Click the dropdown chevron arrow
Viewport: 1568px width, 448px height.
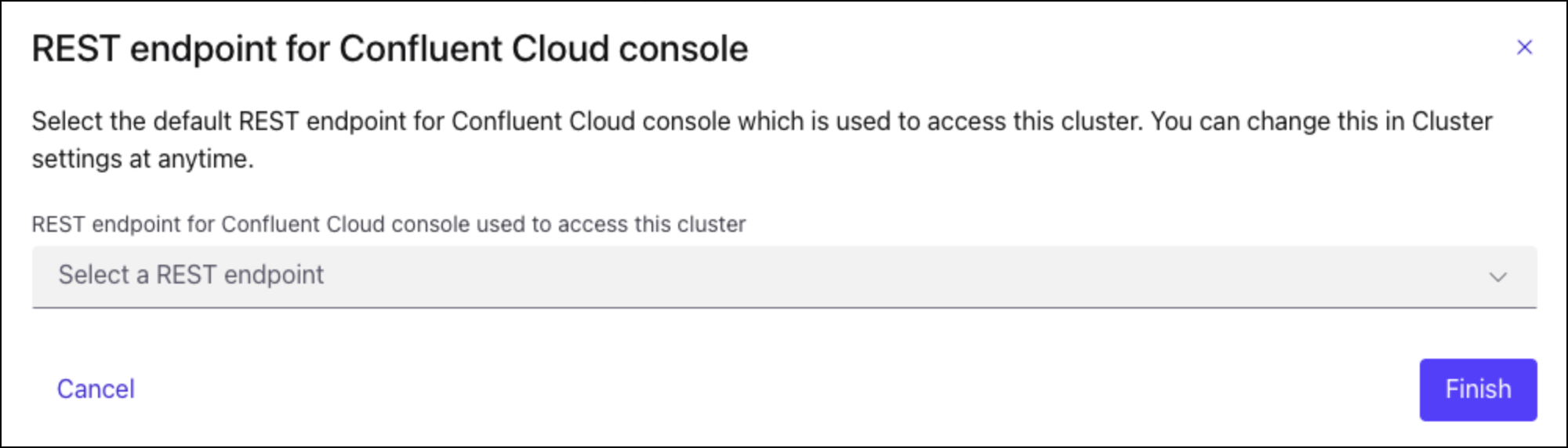(1497, 276)
